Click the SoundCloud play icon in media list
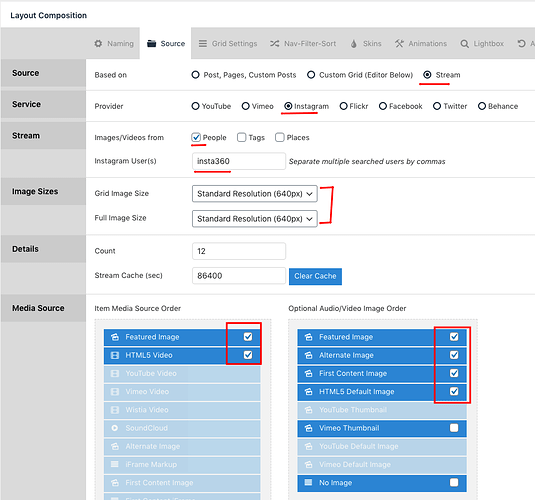 115,428
